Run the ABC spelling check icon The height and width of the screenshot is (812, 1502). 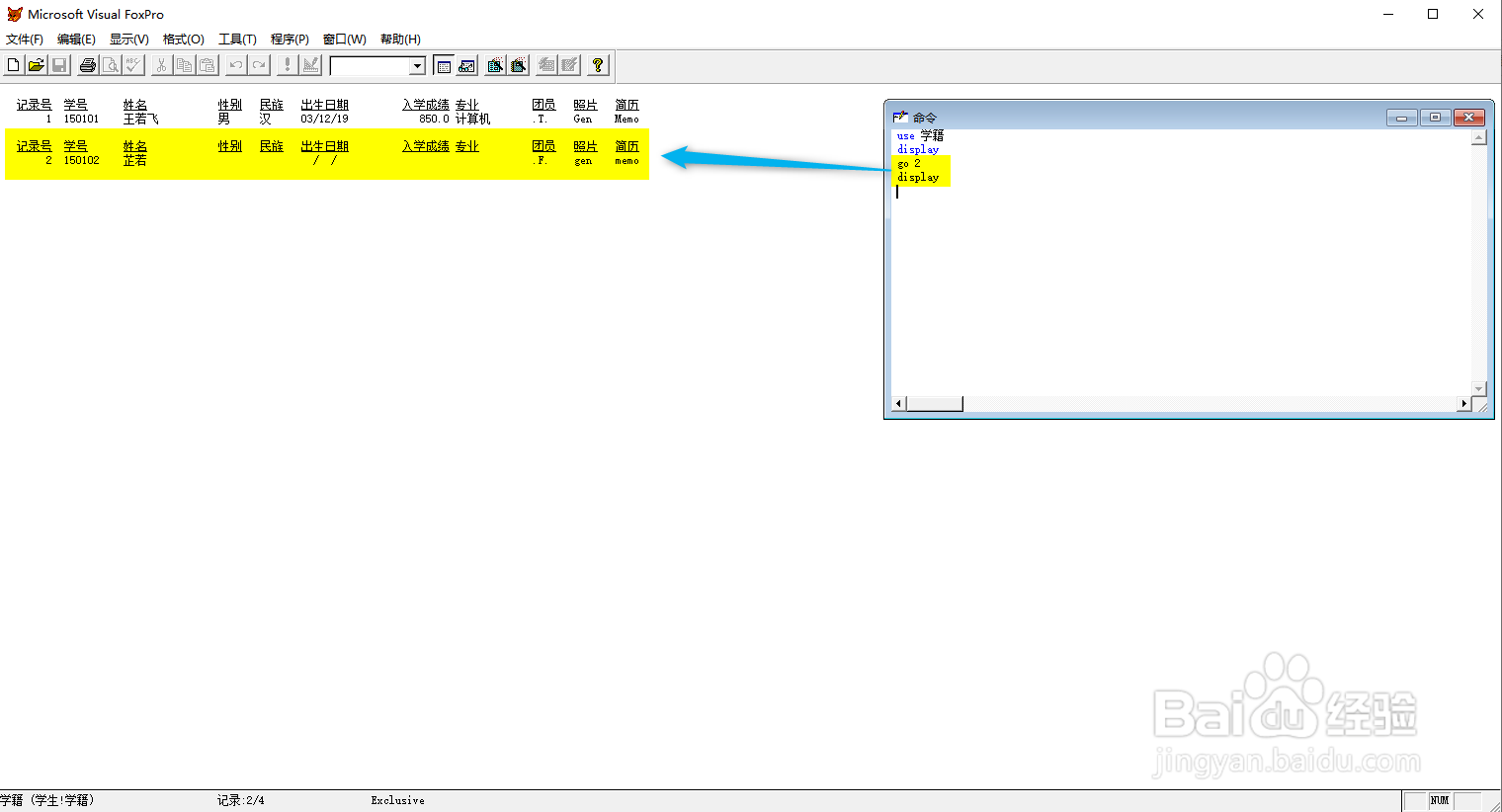[x=134, y=65]
